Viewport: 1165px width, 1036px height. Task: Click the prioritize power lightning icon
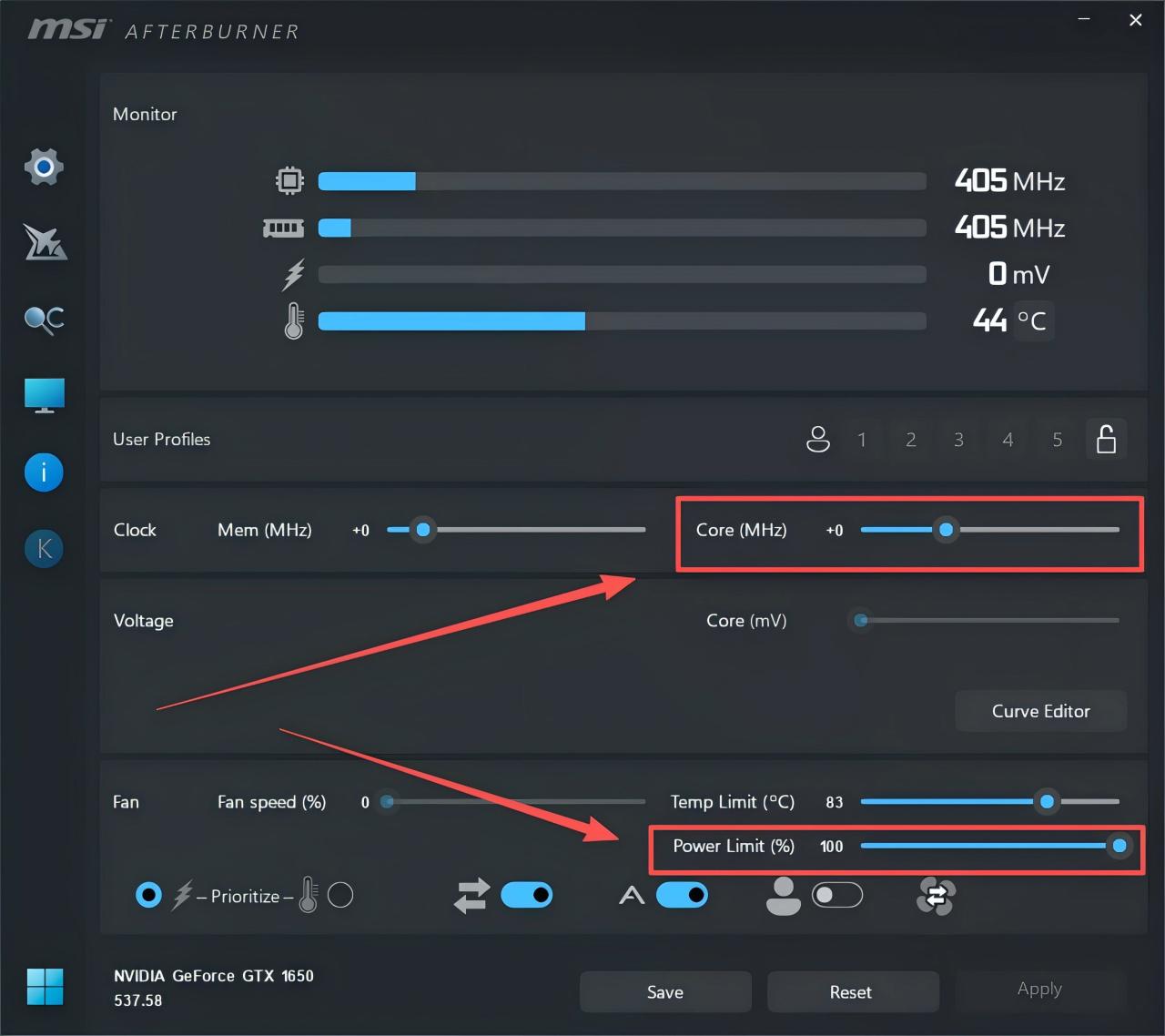coord(183,896)
